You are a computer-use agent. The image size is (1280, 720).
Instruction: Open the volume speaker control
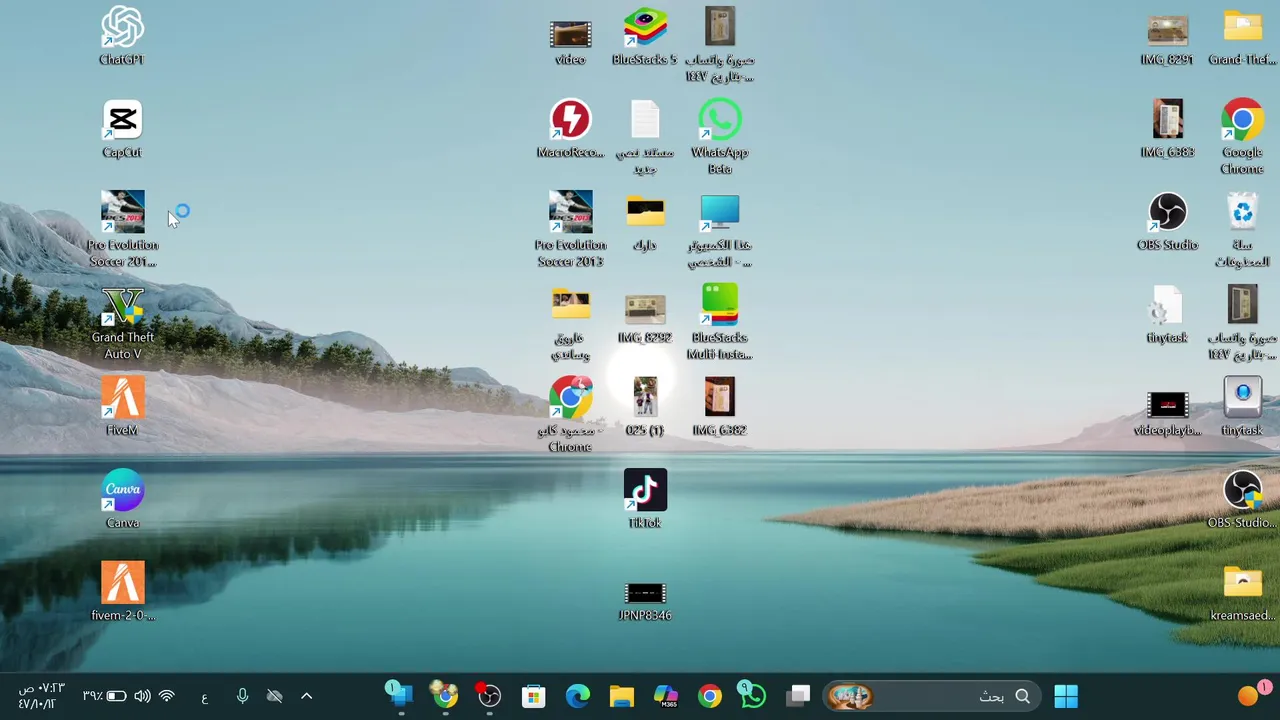point(142,696)
